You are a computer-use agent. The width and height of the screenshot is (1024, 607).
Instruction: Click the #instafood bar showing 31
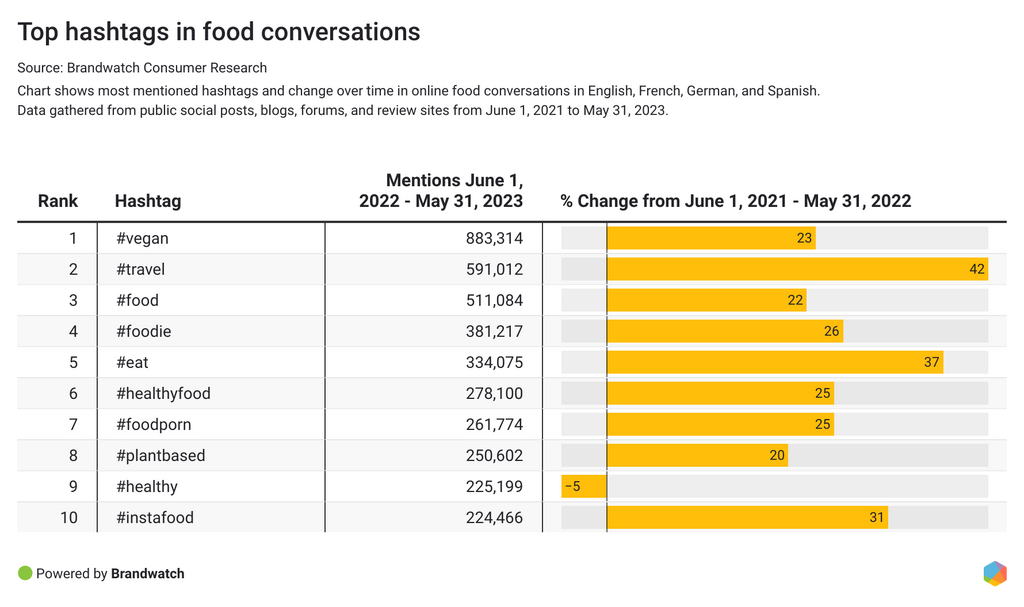(747, 518)
